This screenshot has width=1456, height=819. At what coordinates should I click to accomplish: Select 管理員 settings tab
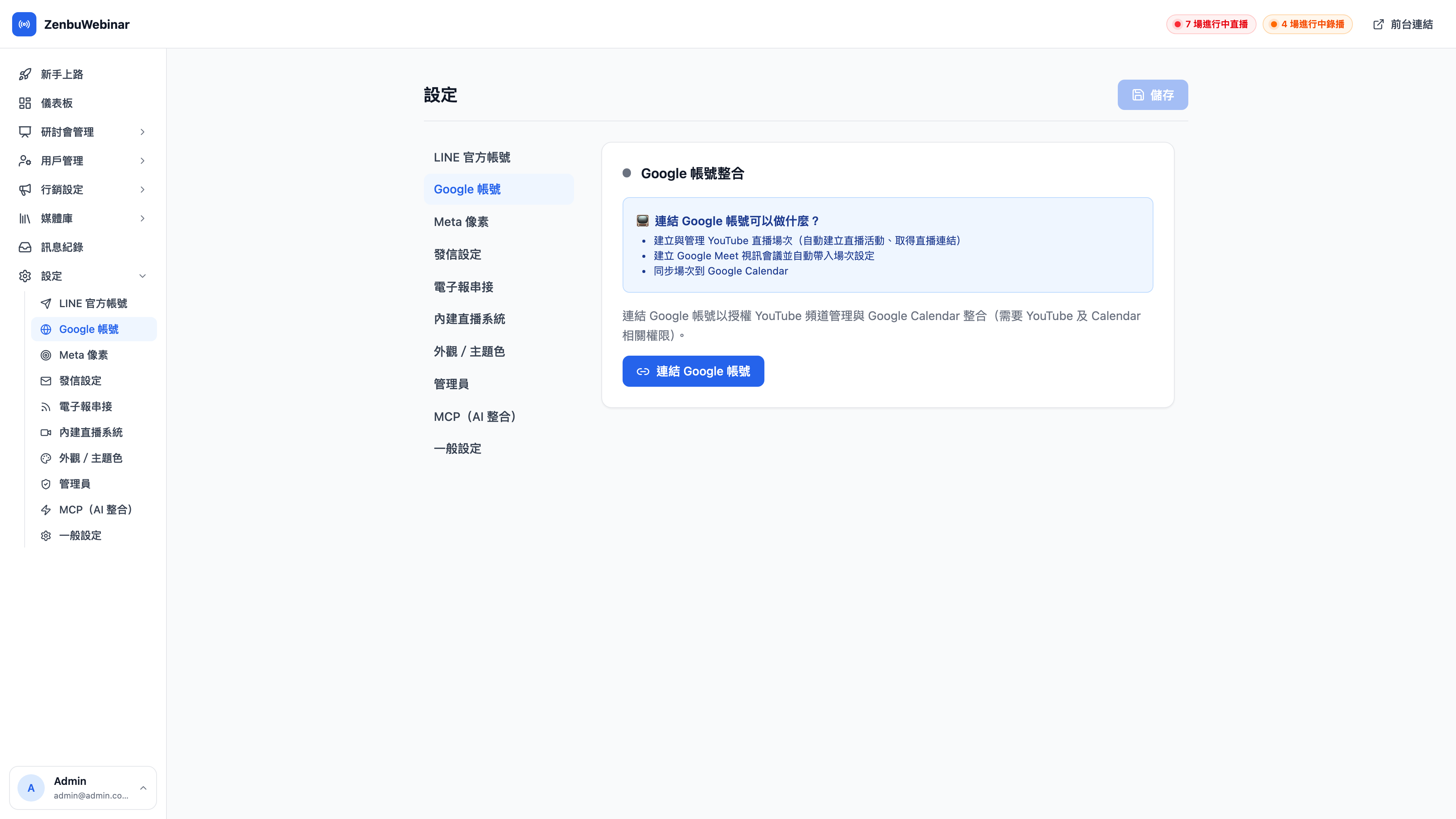coord(499,384)
